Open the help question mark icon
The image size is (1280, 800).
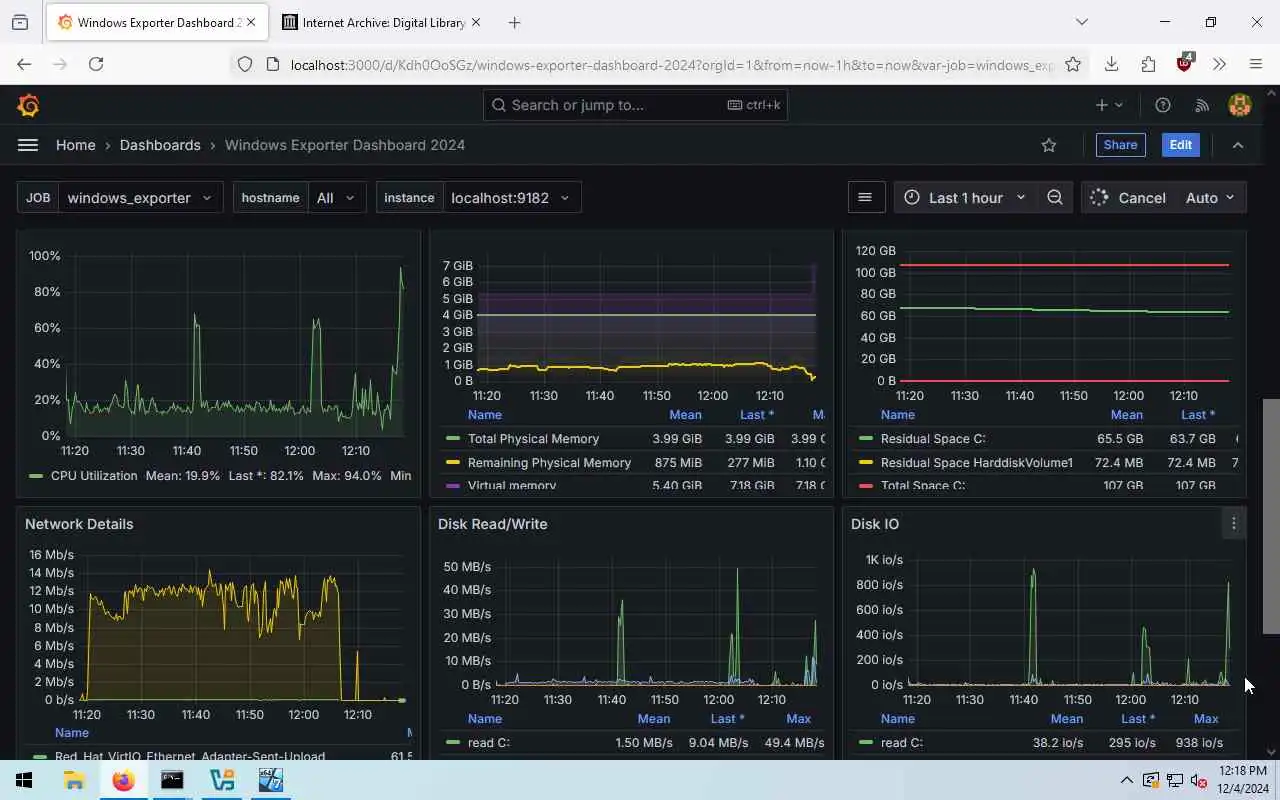(x=1163, y=105)
